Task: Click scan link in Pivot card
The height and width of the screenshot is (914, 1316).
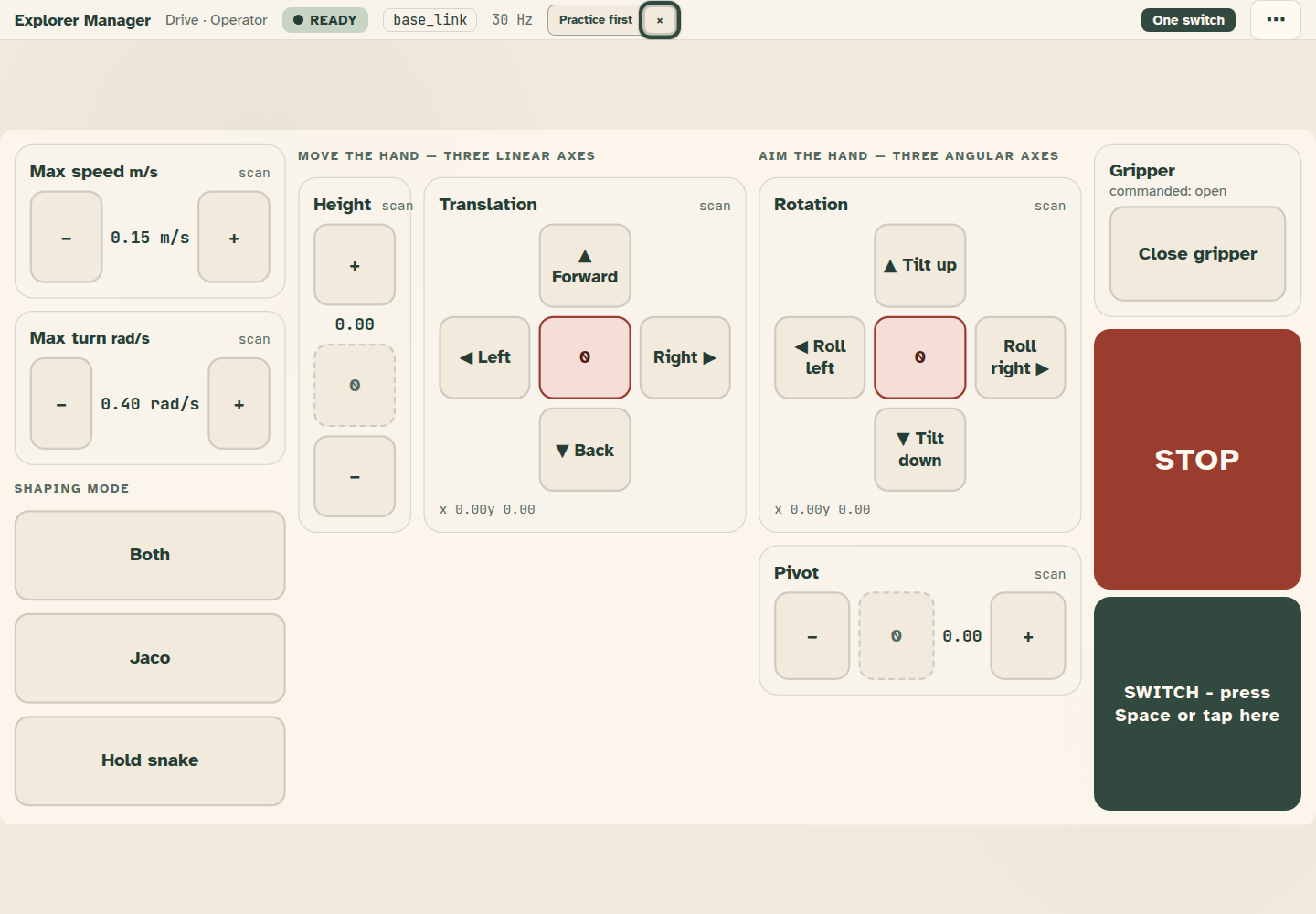Action: point(1050,574)
